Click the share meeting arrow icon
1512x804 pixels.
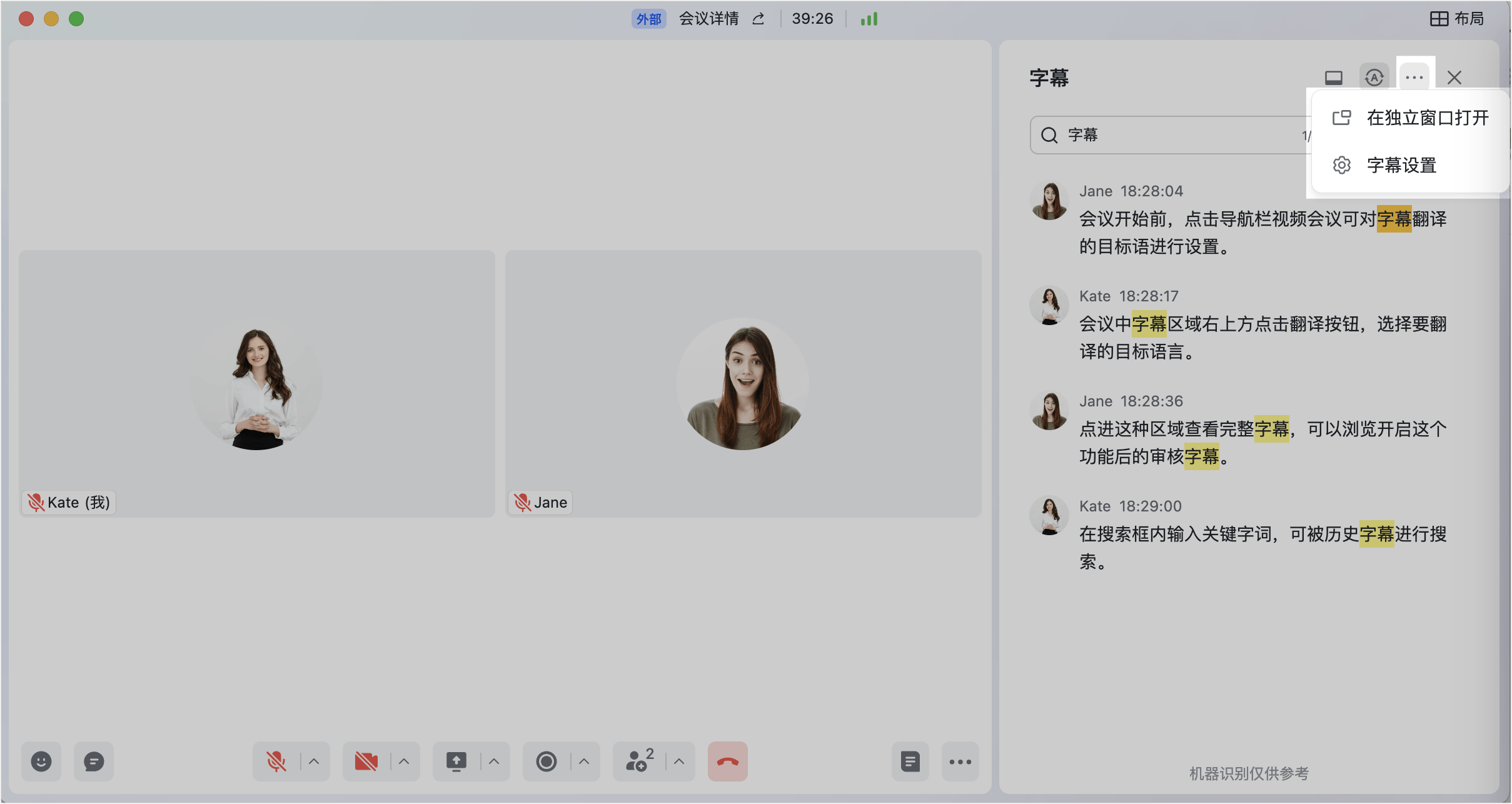pyautogui.click(x=759, y=19)
